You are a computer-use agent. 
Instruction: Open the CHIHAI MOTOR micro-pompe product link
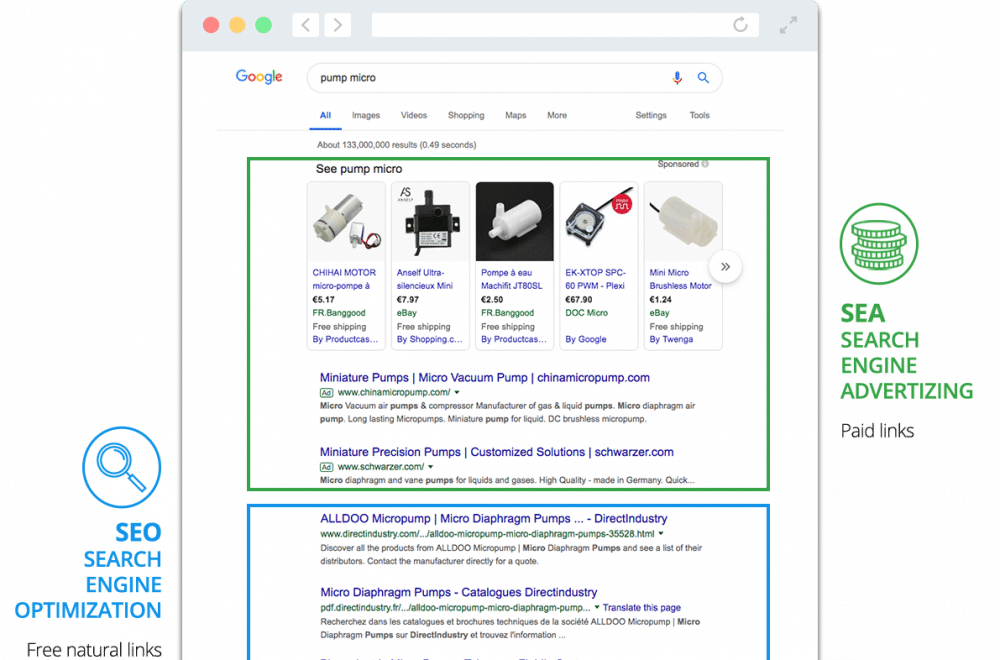[x=344, y=279]
